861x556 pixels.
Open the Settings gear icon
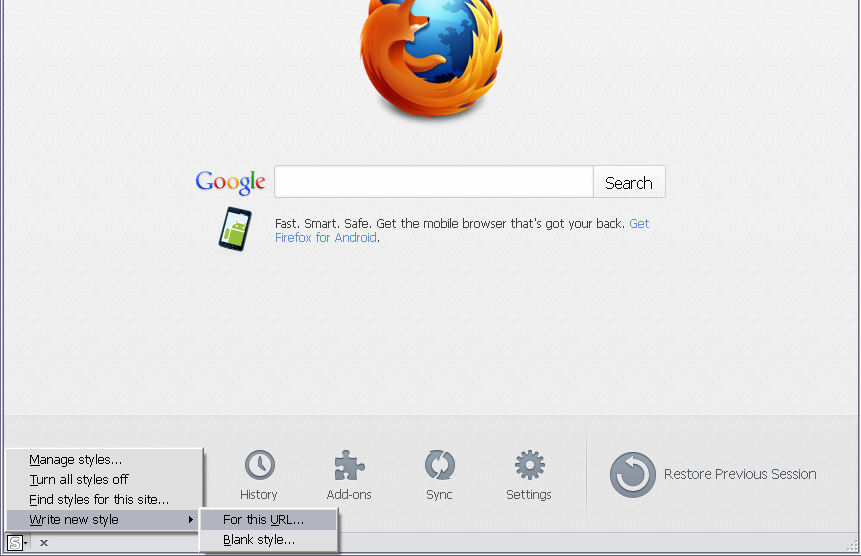[529, 465]
